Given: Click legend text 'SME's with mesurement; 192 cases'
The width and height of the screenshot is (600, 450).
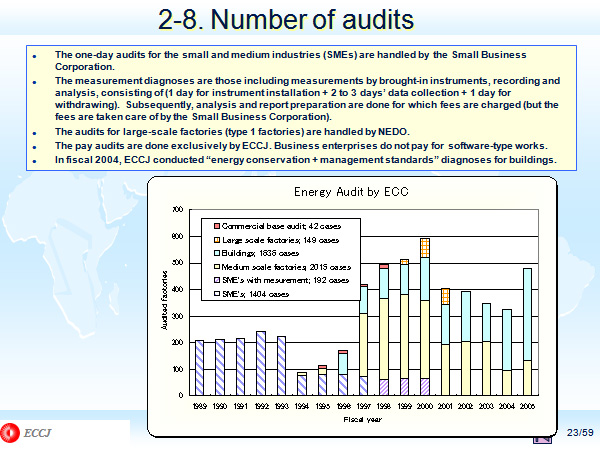Looking at the screenshot, I should coord(285,280).
